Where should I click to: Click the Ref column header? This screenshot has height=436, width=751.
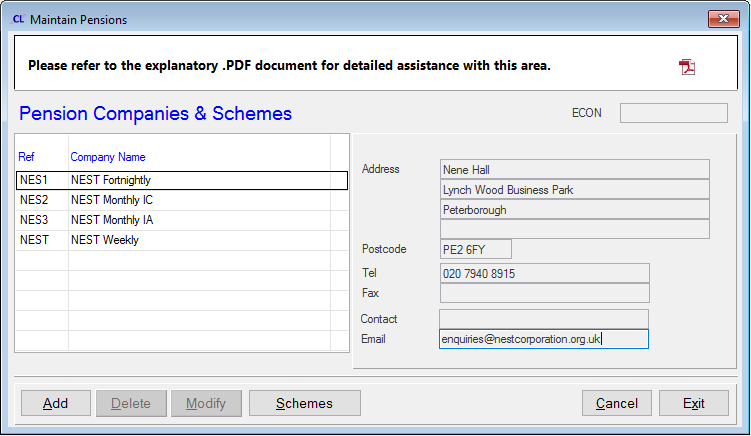26,157
